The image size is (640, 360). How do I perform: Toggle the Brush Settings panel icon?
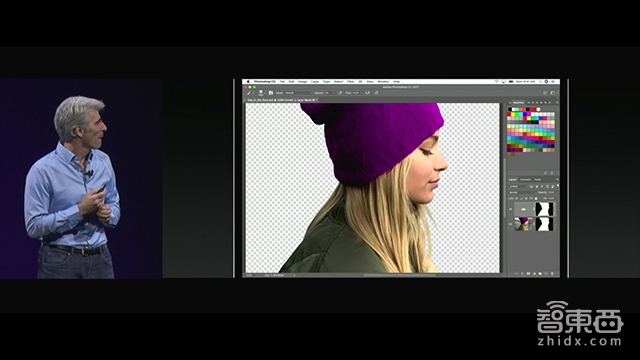pyautogui.click(x=271, y=93)
